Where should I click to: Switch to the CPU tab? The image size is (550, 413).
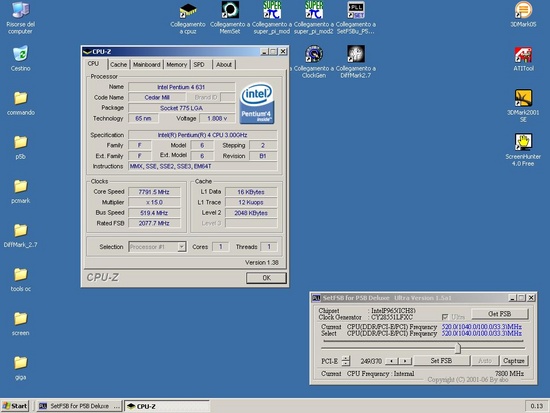[93, 64]
